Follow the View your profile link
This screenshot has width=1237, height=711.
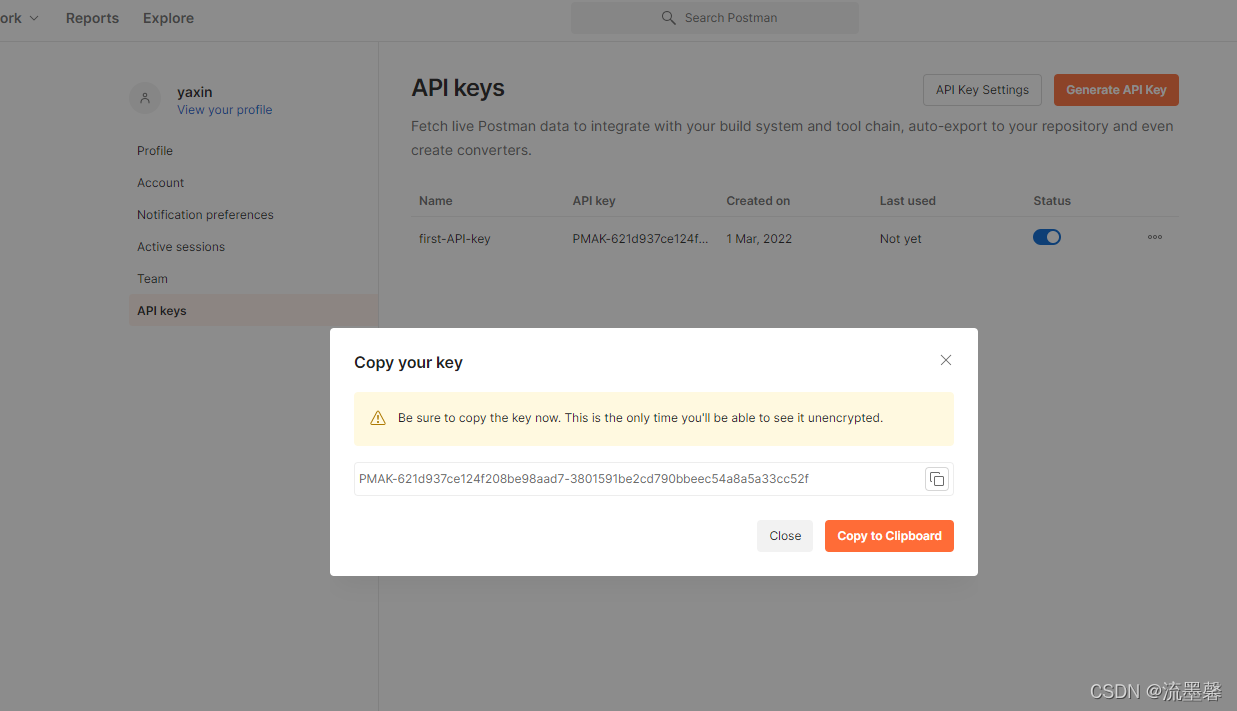pos(225,110)
